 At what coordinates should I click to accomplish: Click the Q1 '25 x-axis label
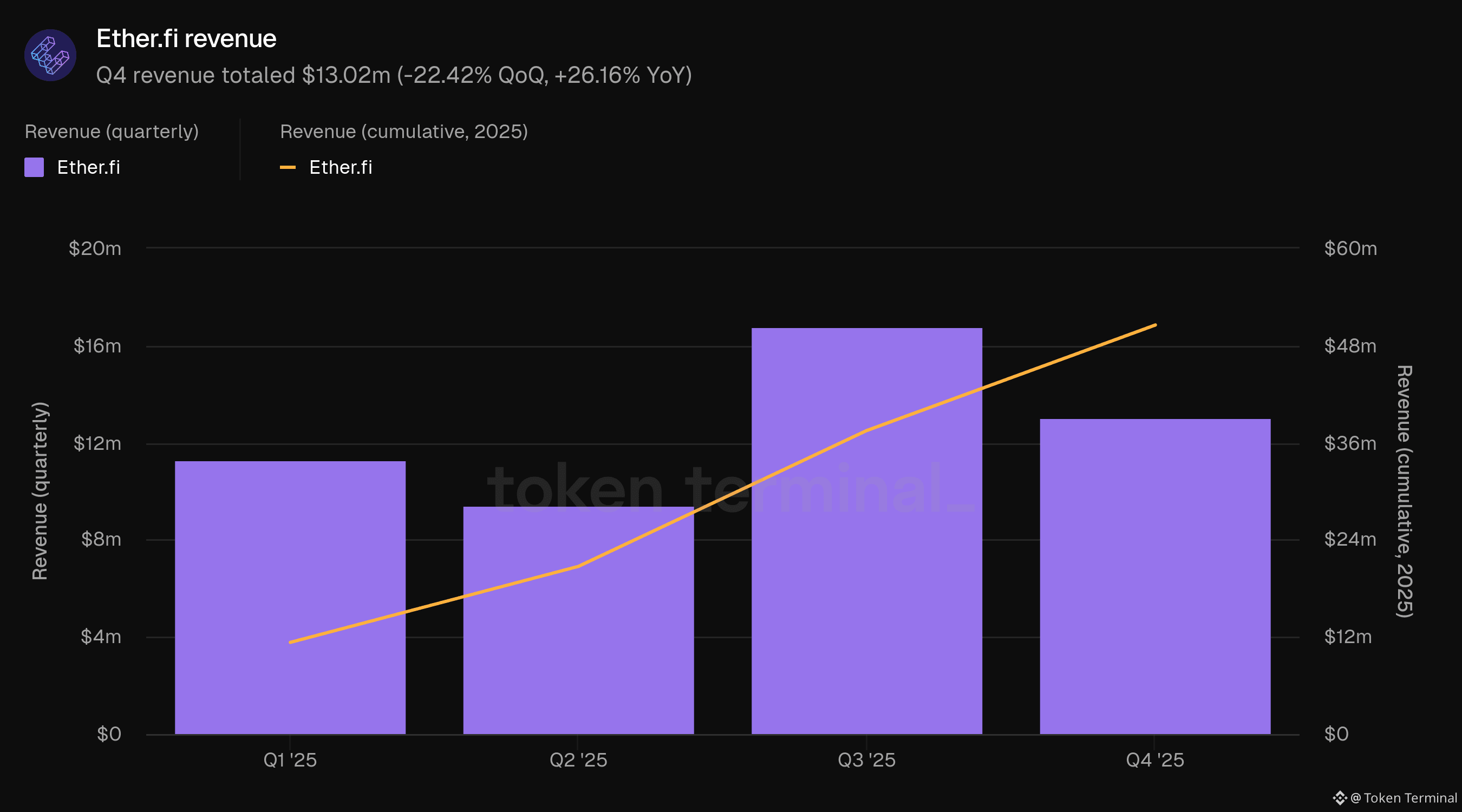pyautogui.click(x=290, y=760)
